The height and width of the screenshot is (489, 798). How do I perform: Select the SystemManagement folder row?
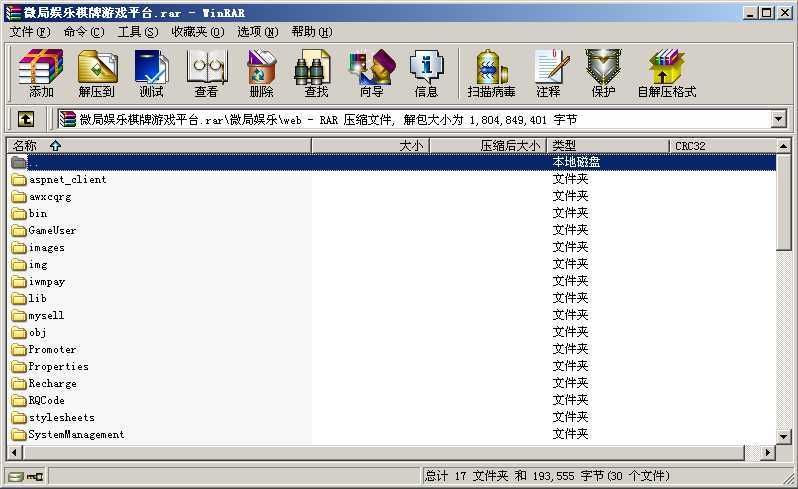391,435
